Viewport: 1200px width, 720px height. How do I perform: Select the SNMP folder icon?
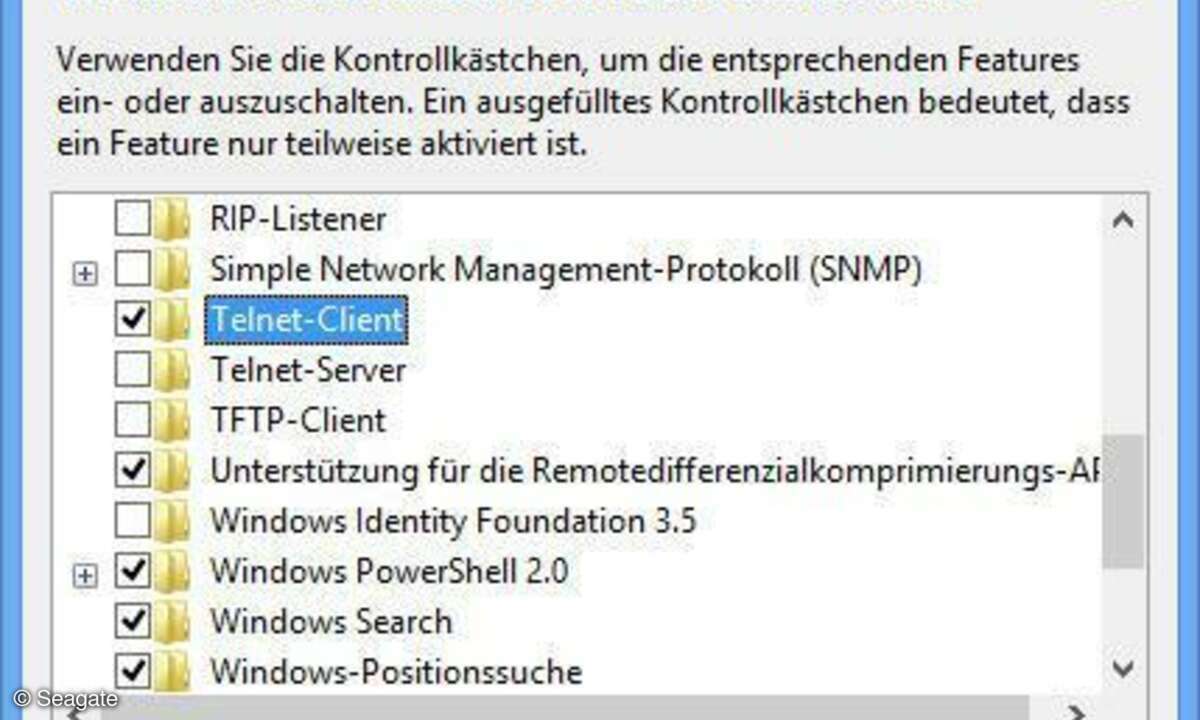(172, 269)
